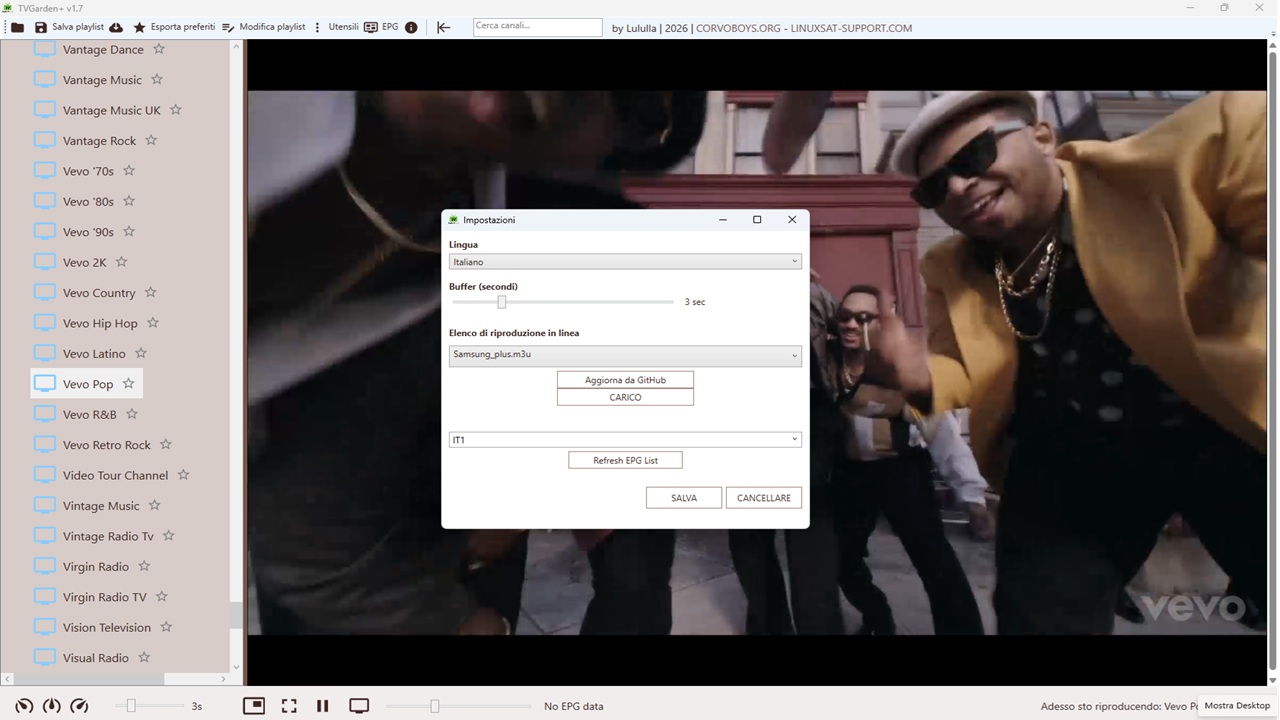Select normal speed gauge icon
Viewport: 1280px width, 720px height.
pos(52,706)
